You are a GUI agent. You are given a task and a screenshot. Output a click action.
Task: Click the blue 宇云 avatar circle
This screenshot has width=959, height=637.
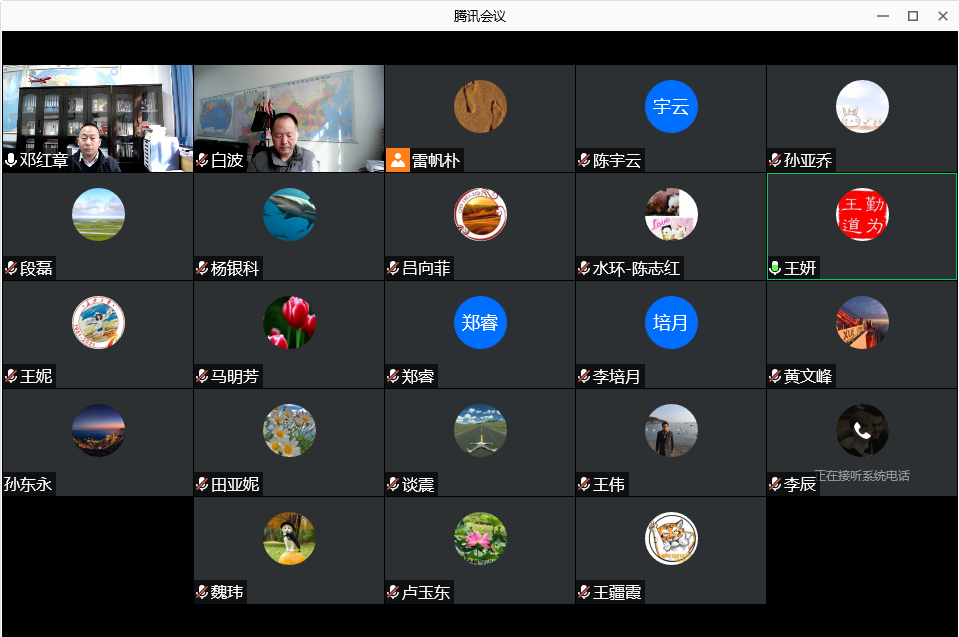(x=671, y=107)
